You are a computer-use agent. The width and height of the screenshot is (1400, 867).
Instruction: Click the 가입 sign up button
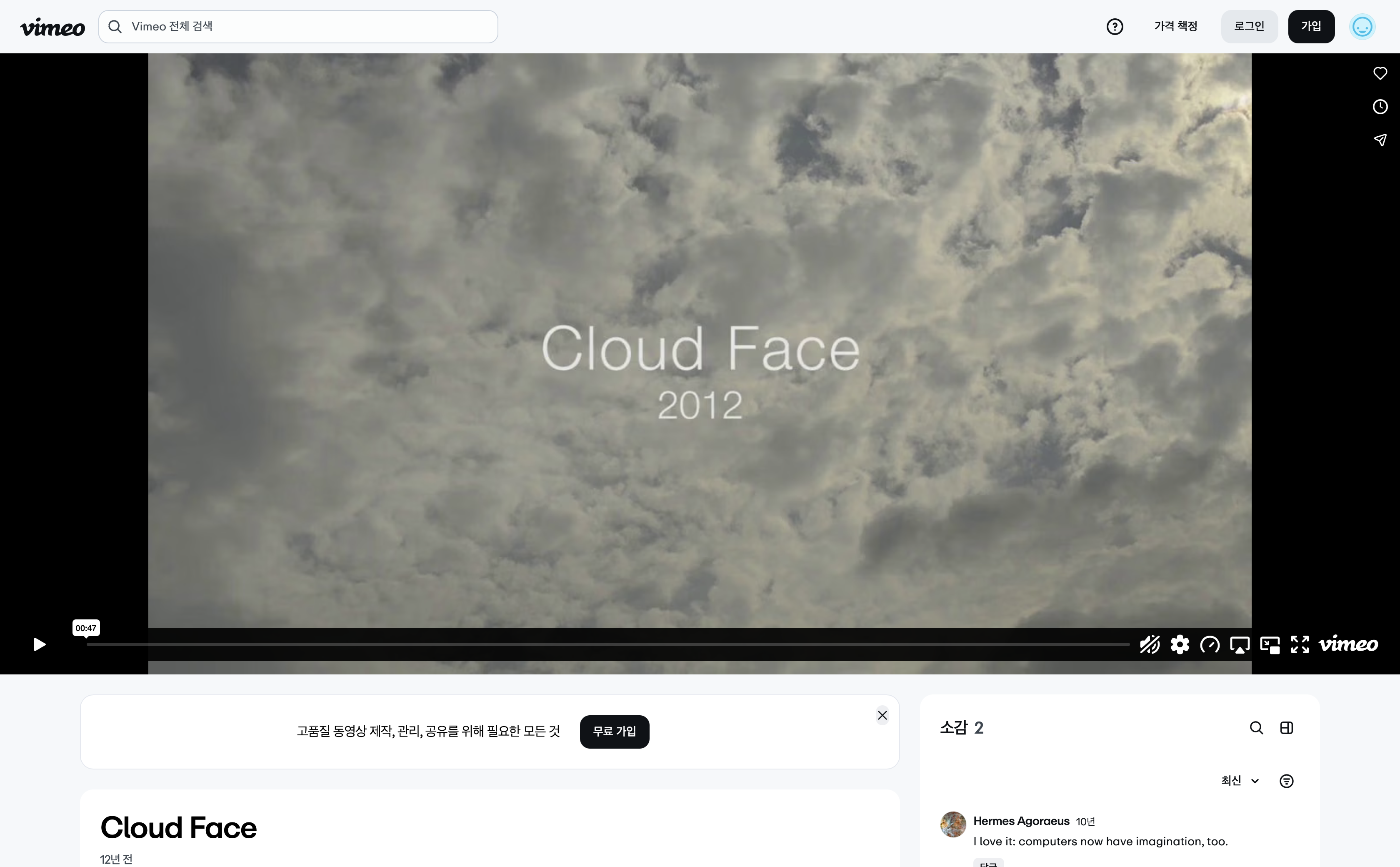[x=1311, y=26]
